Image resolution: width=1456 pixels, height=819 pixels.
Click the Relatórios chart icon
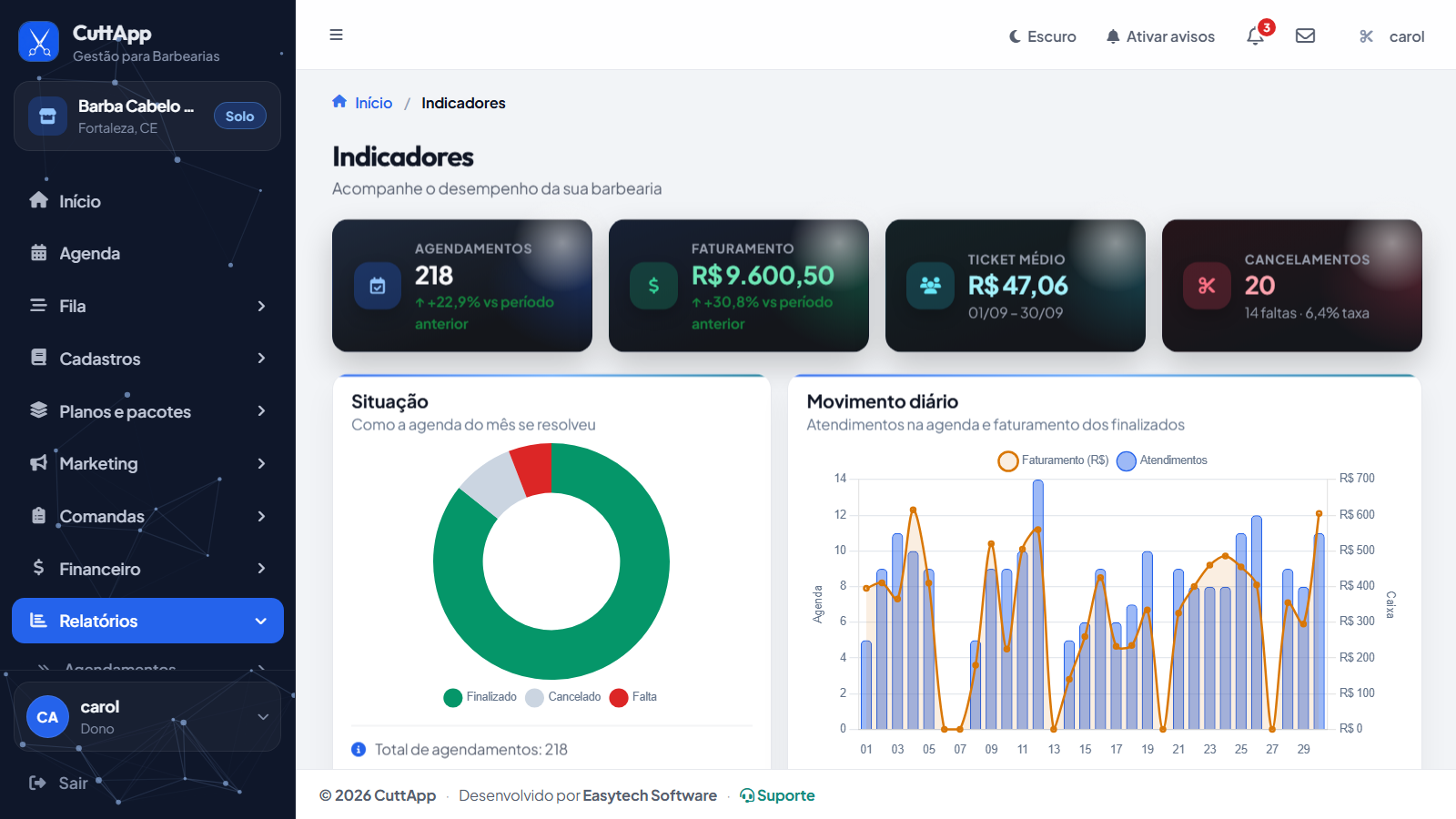[x=38, y=621]
